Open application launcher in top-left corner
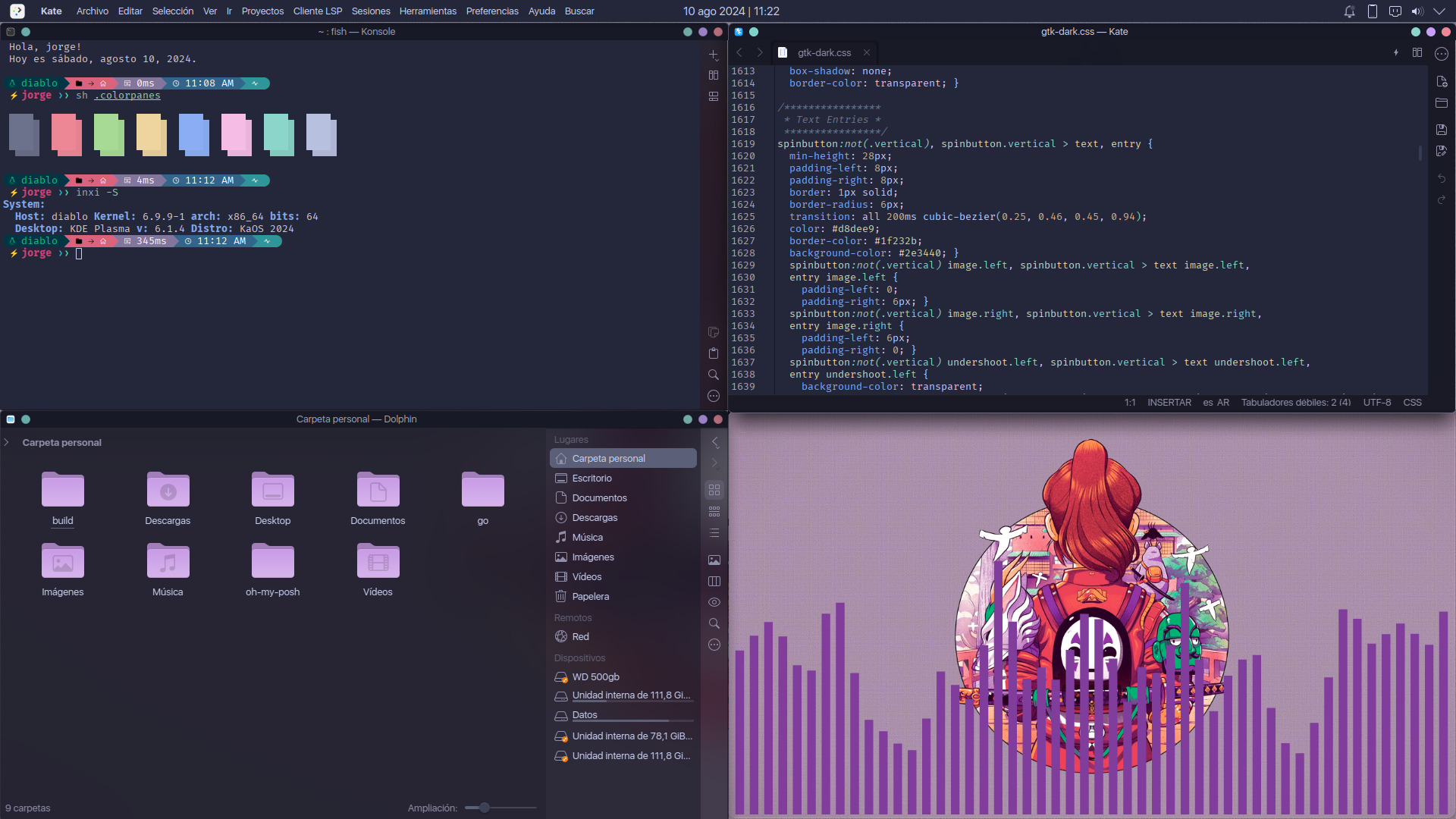 17,11
